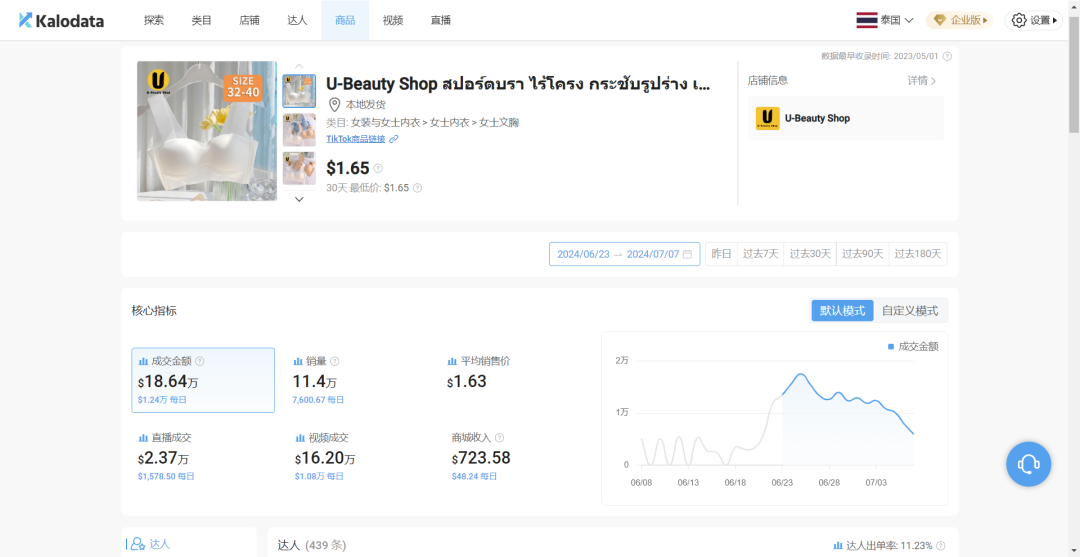Click the help icon beside 达人出单率
Screen dimensions: 1080x557
(940, 545)
